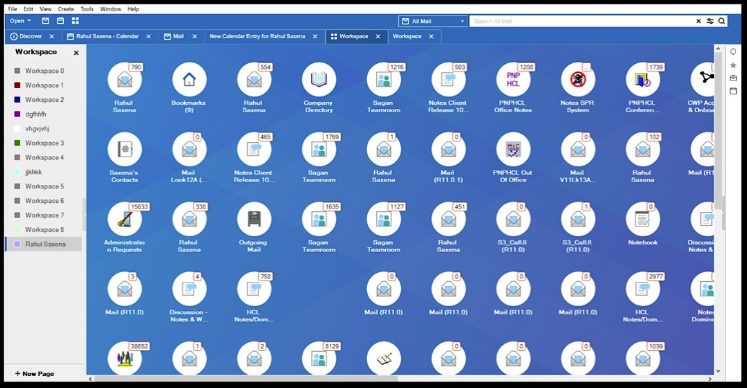
Task: Open the Notebook icon
Action: (643, 219)
